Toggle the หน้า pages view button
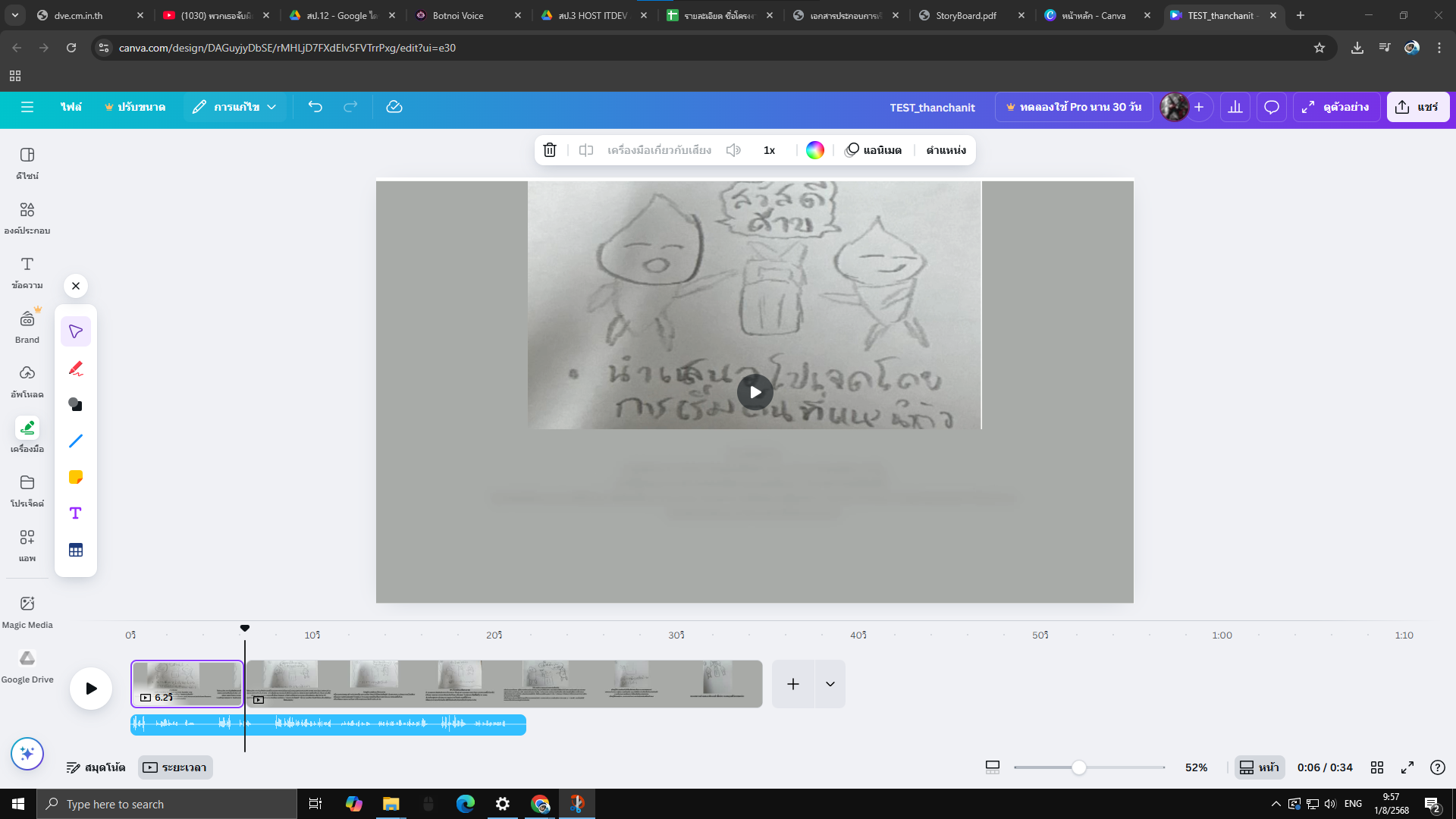Screen dimensions: 1456x819 pos(1260,767)
